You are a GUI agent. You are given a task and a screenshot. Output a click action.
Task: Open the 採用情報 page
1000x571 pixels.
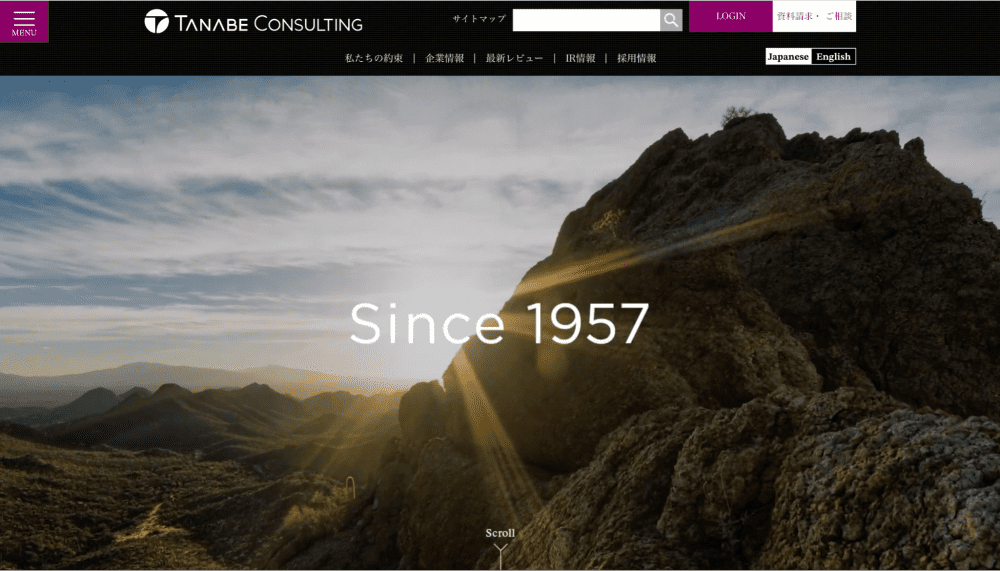636,58
